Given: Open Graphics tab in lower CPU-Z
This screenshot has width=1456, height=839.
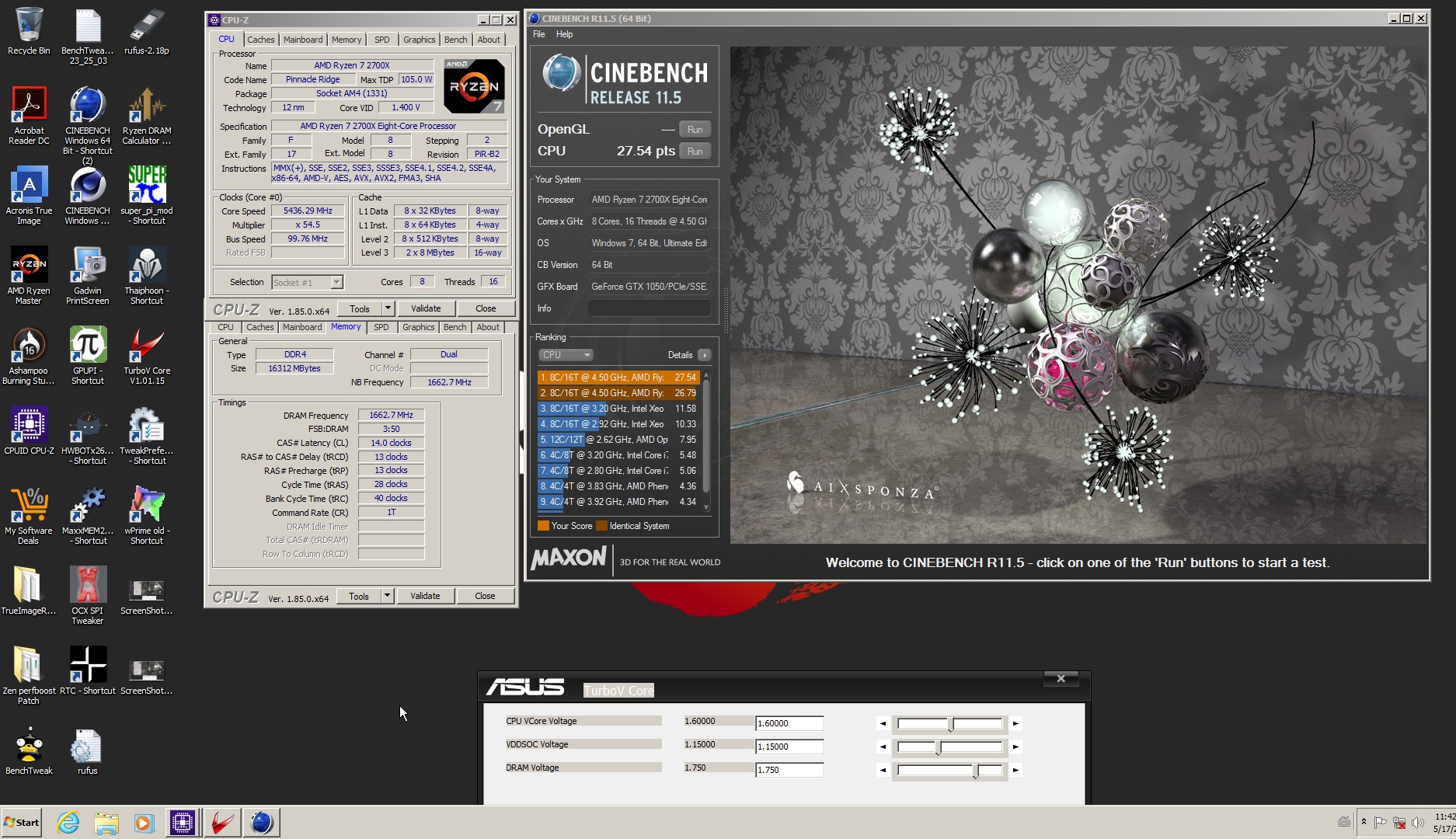Looking at the screenshot, I should click(419, 327).
